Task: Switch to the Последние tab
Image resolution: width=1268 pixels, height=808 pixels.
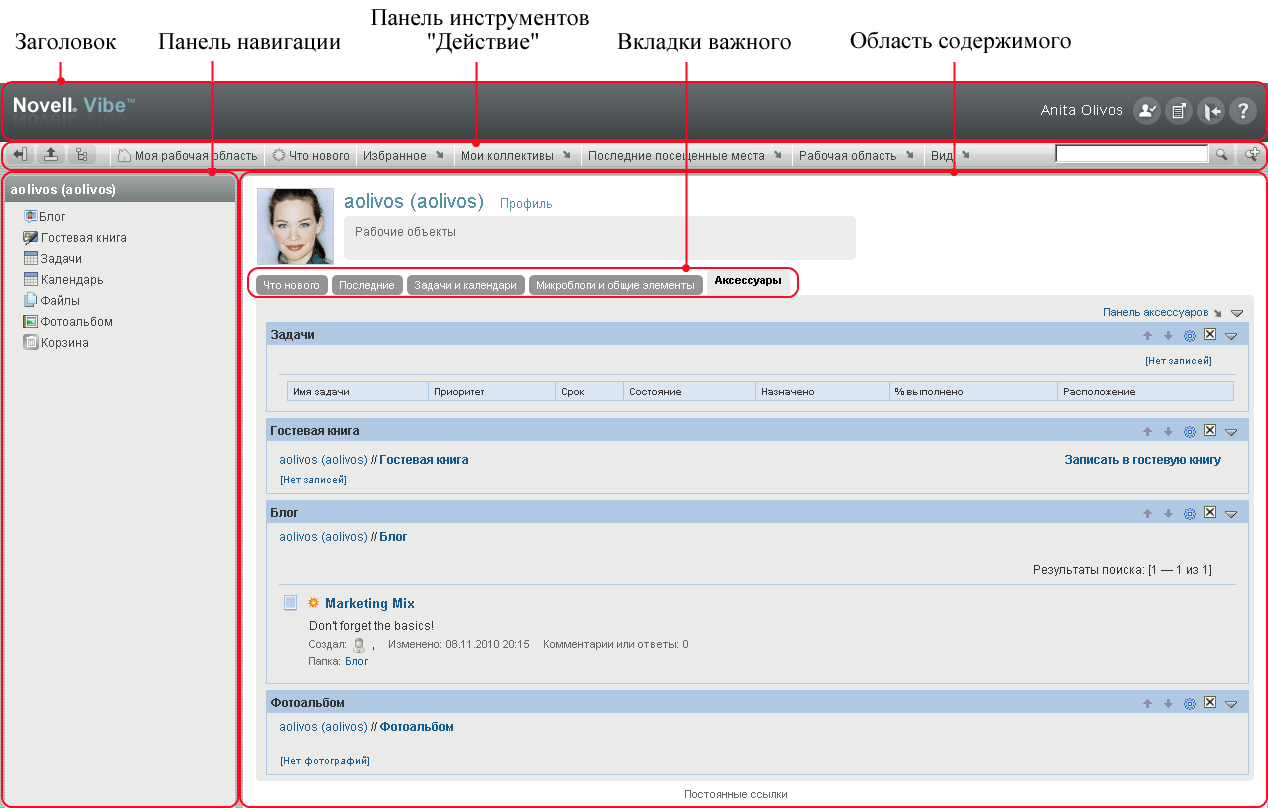Action: [367, 285]
